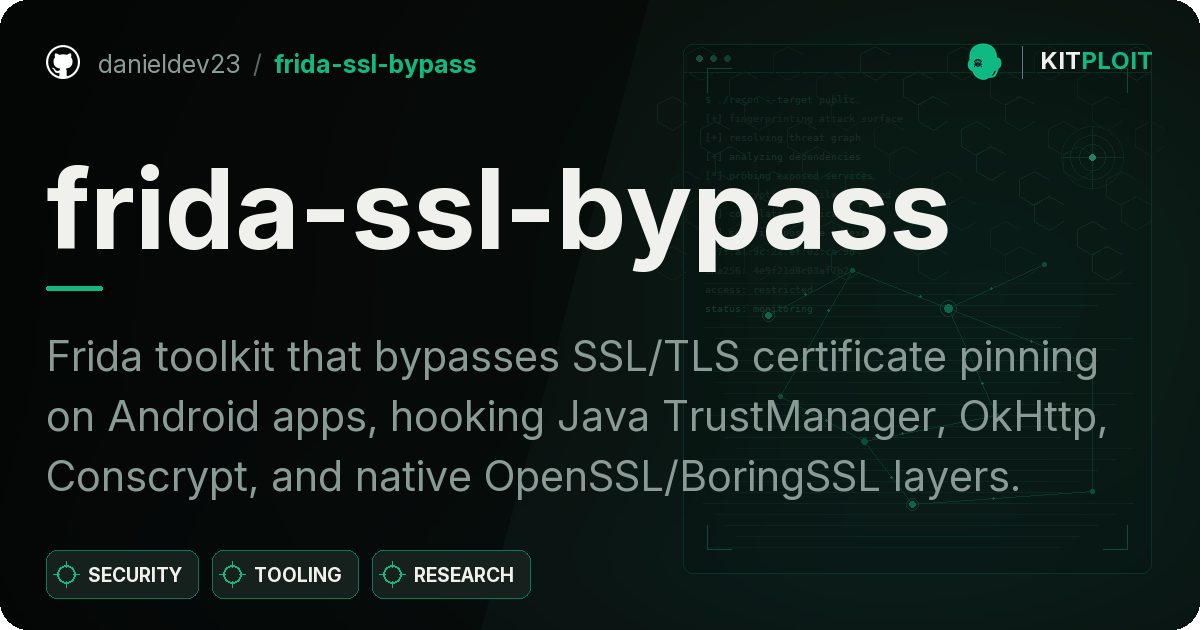1200x630 pixels.
Task: Click the 'access: restricted' terminal line
Action: (759, 290)
